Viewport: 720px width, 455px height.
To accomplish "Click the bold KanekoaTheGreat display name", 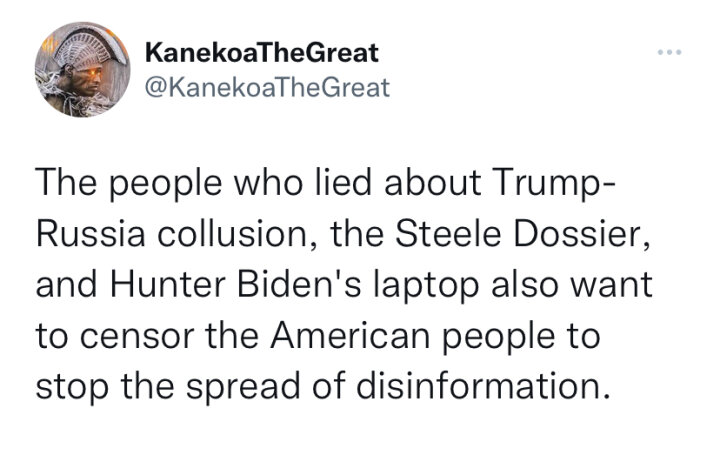I will point(262,52).
